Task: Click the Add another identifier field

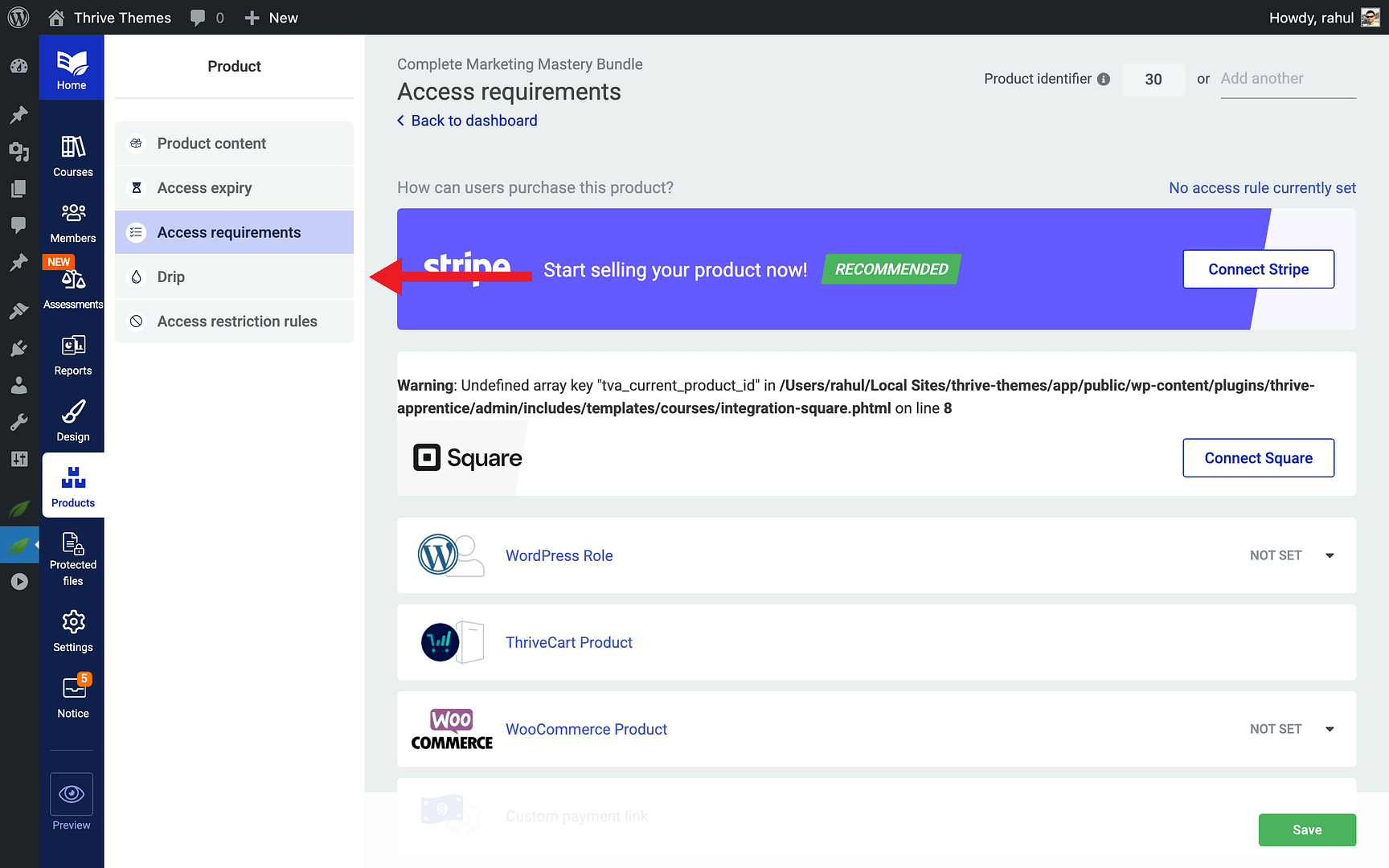Action: coord(1287,78)
